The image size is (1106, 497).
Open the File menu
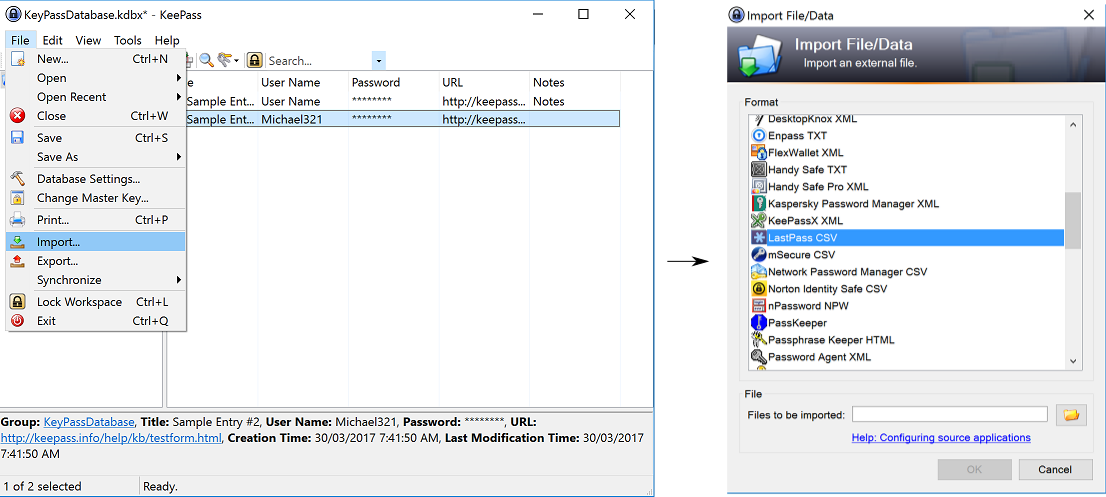(20, 40)
